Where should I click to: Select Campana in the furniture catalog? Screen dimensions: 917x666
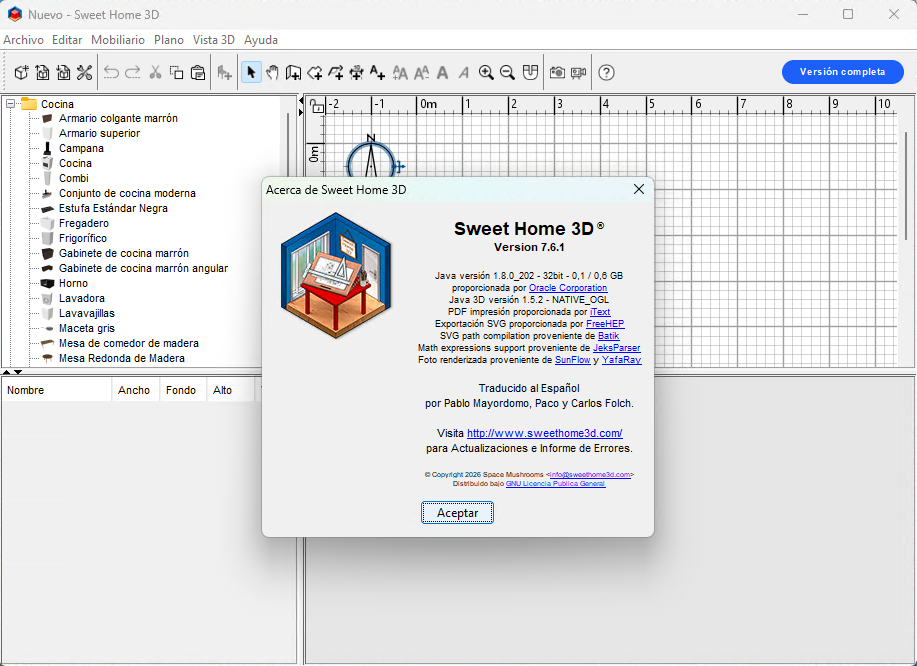[81, 148]
